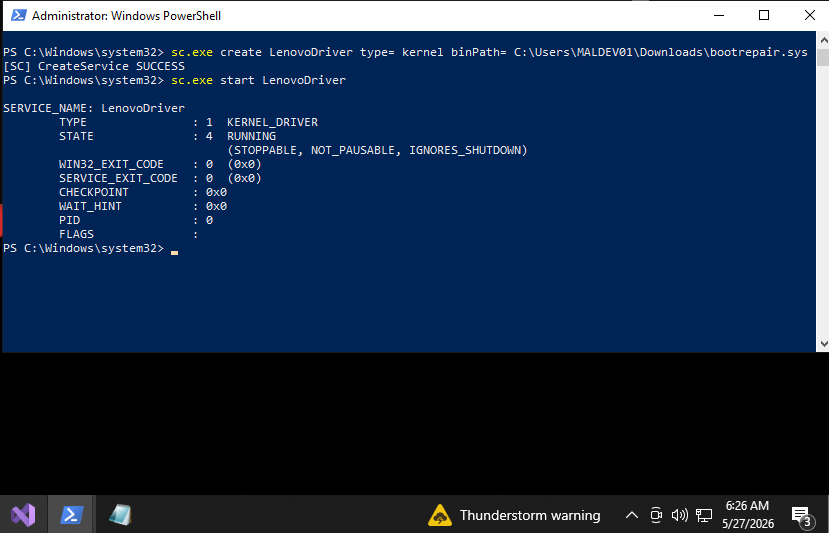Click the 'Administrator: Windows PowerShell' title text
This screenshot has height=533, width=829.
click(x=126, y=16)
